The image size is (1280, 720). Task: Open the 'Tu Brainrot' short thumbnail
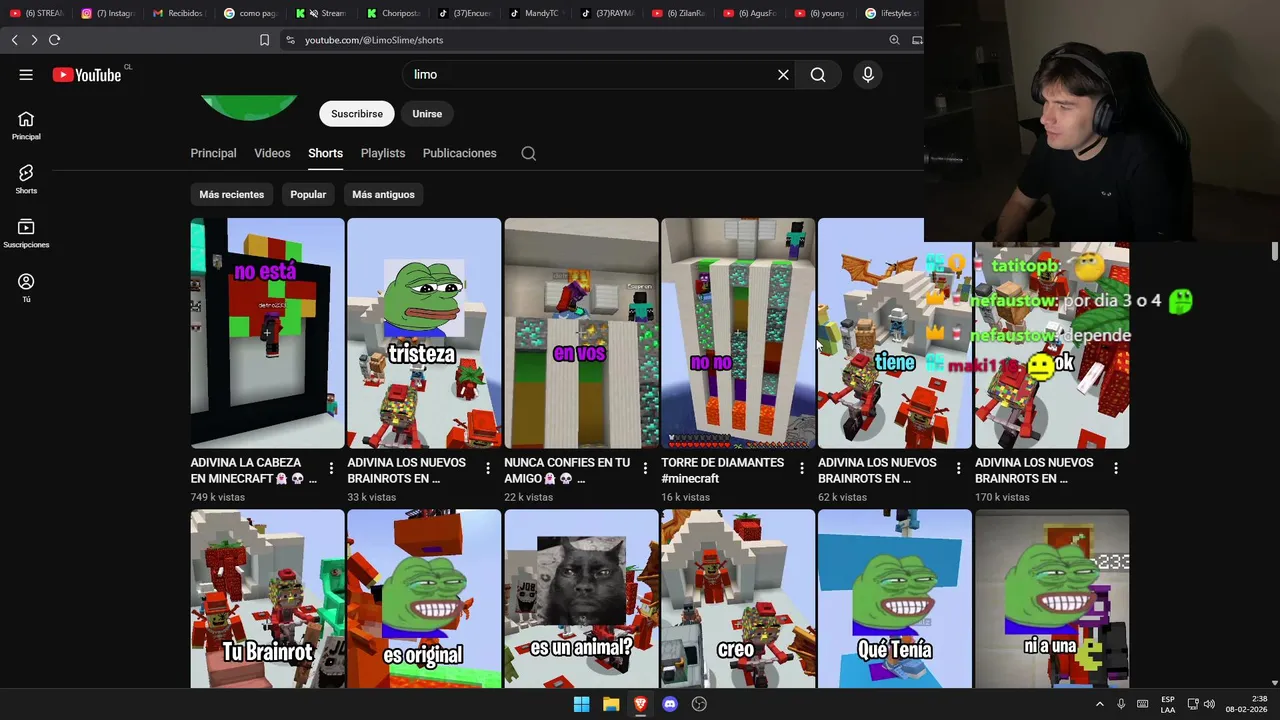(x=267, y=599)
